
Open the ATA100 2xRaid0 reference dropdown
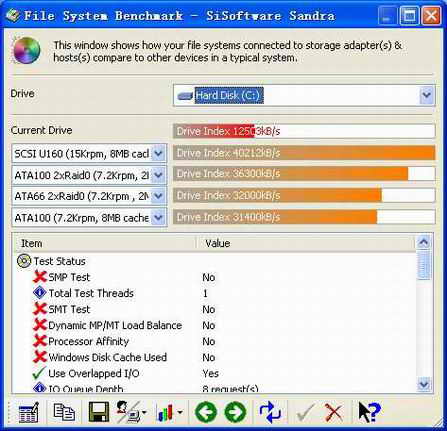pos(158,175)
